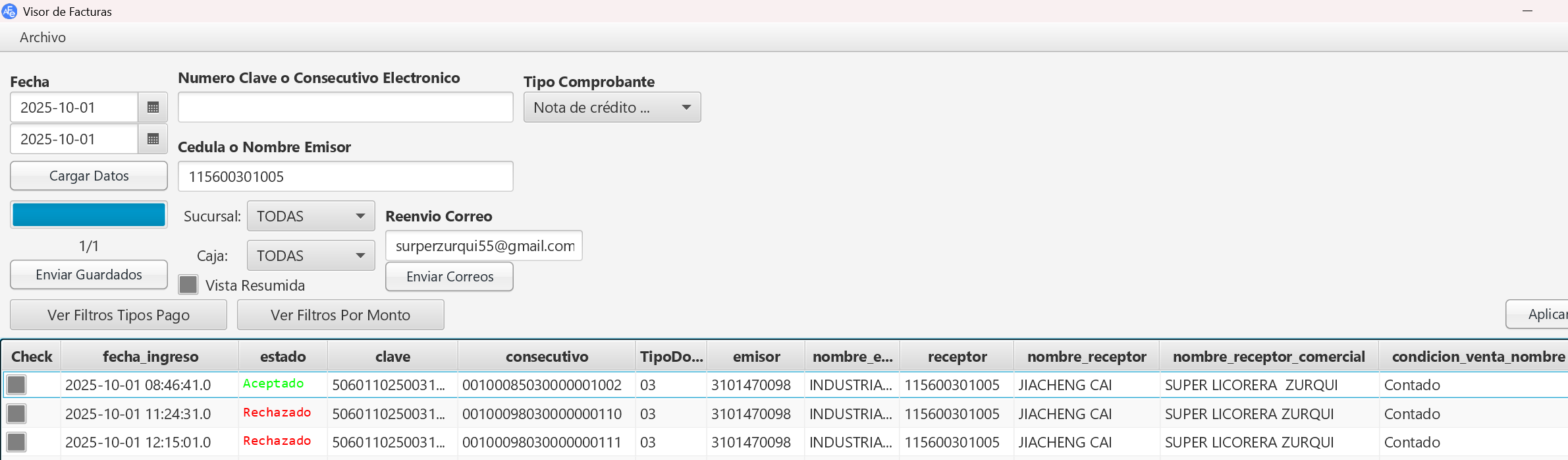Open Ver Filtros Por Monto
The width and height of the screenshot is (1568, 460).
[340, 315]
